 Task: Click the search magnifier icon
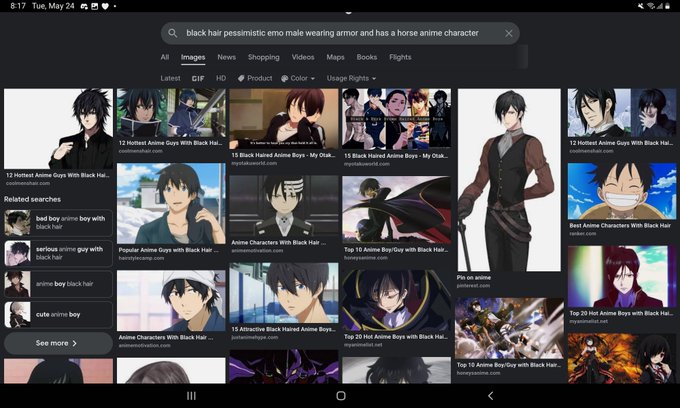point(173,33)
